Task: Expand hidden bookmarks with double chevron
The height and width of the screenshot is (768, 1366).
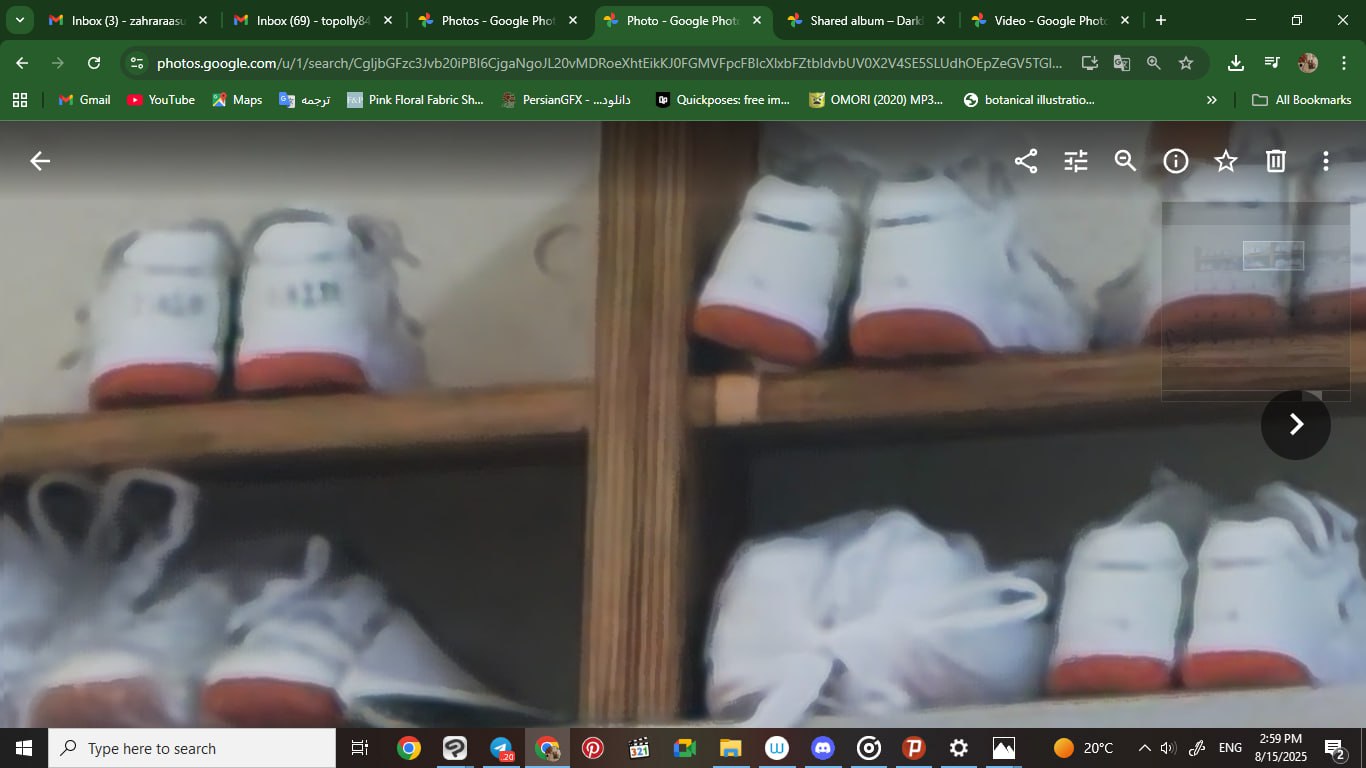Action: point(1212,100)
